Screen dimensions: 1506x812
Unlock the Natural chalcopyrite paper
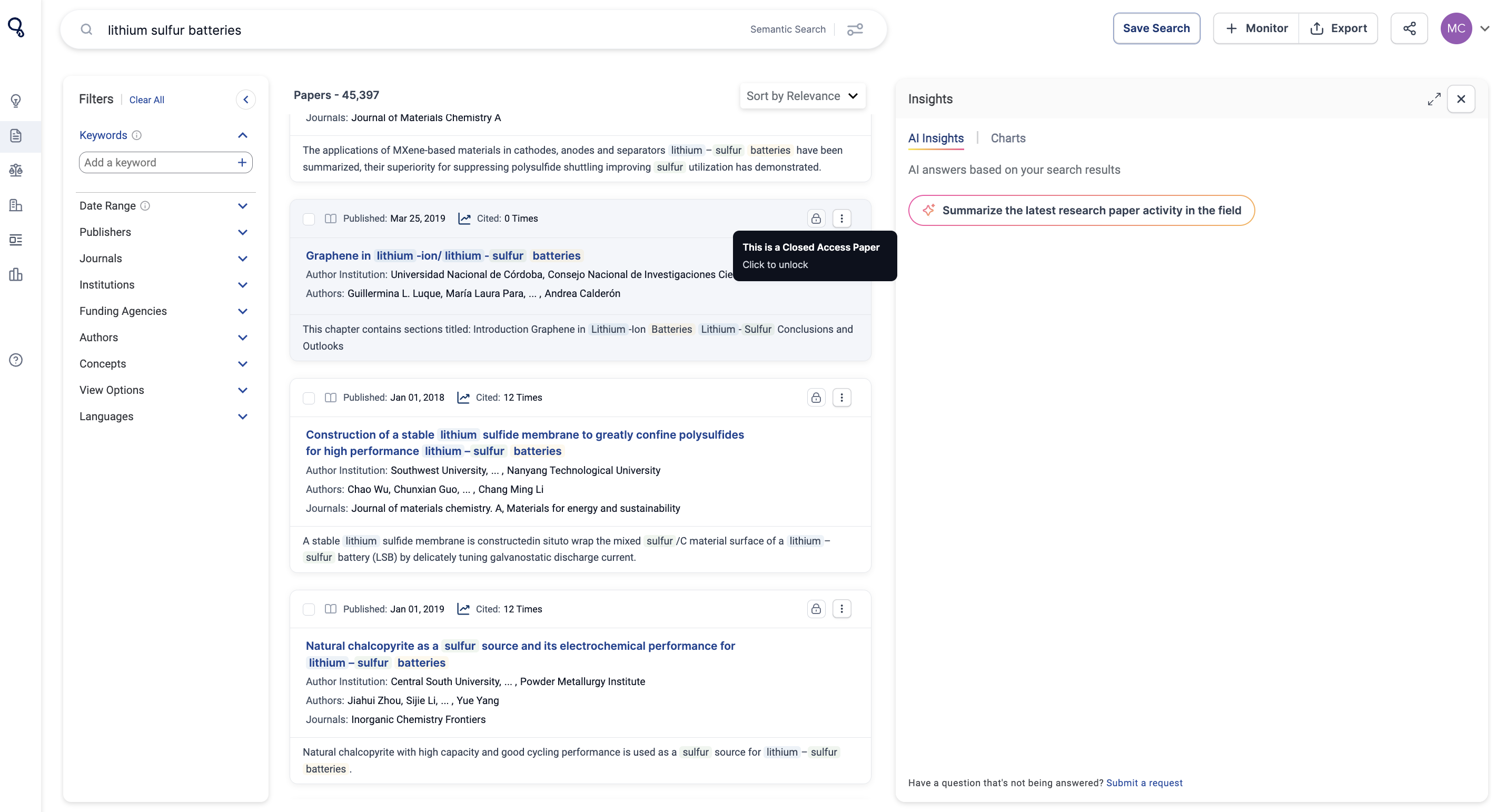816,609
